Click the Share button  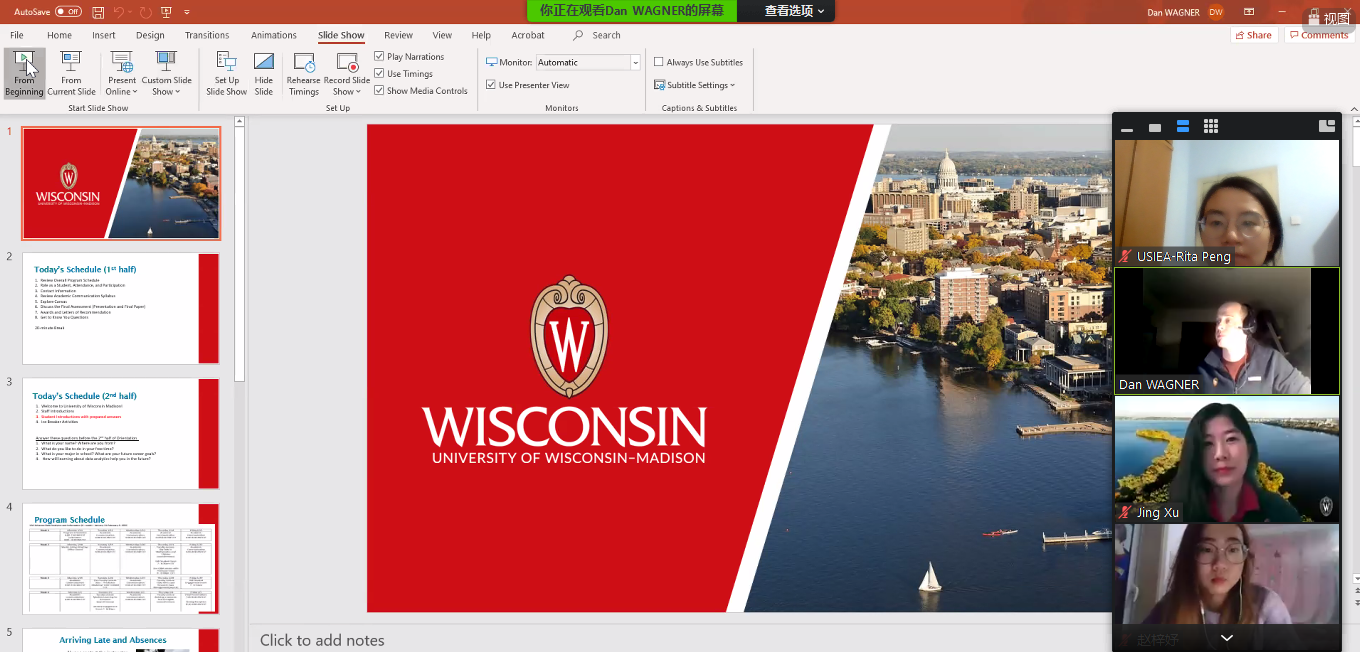1253,35
